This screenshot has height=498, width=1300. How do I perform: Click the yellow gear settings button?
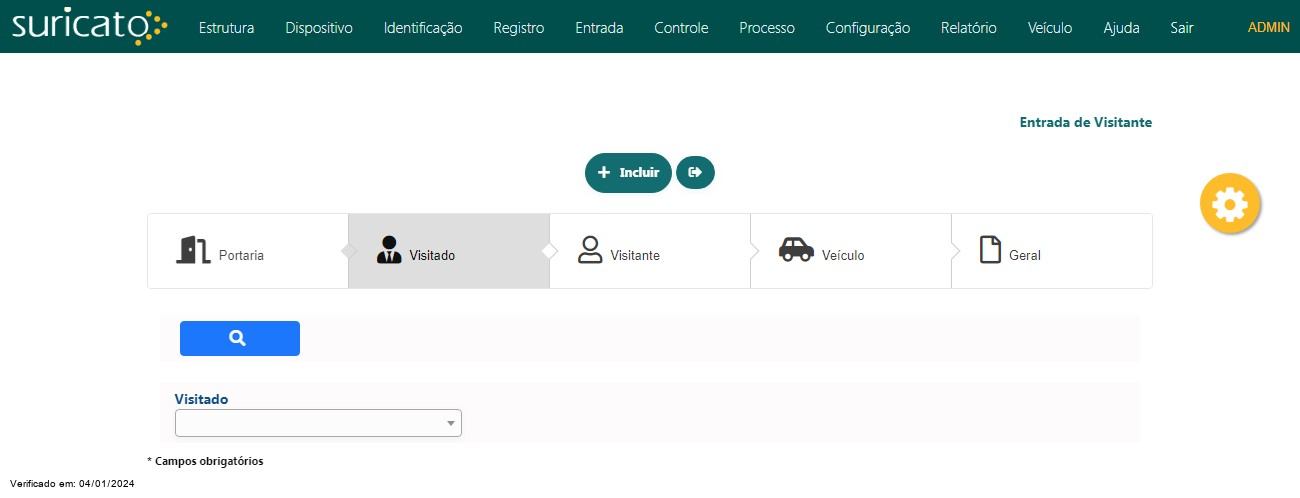click(x=1230, y=204)
